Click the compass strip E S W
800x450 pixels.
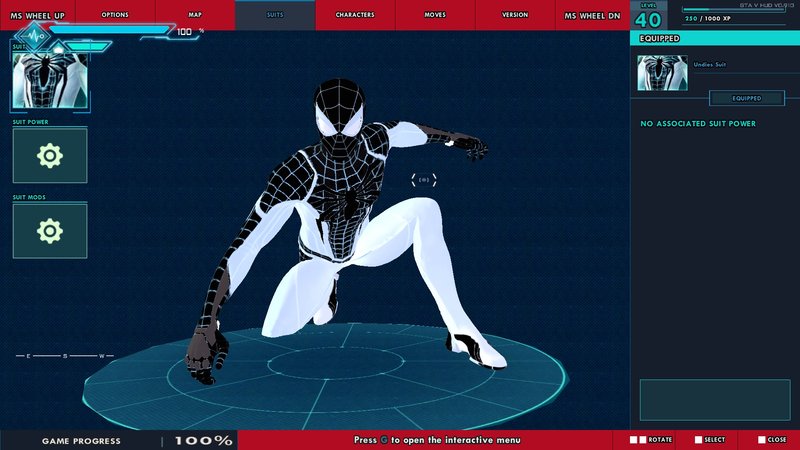65,356
